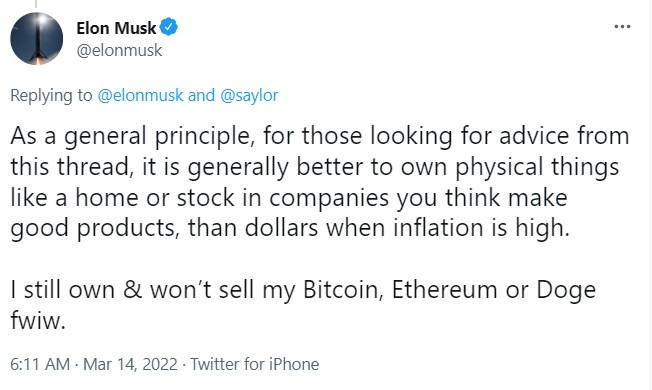Click the word 'and' between the reply mentions
652x390 pixels.
click(201, 95)
